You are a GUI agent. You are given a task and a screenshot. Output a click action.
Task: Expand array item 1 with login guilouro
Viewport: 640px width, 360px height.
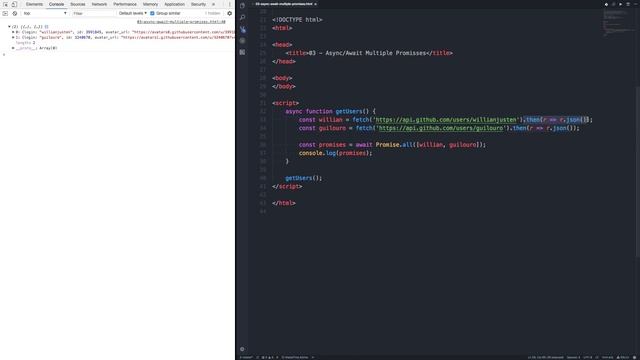13,37
